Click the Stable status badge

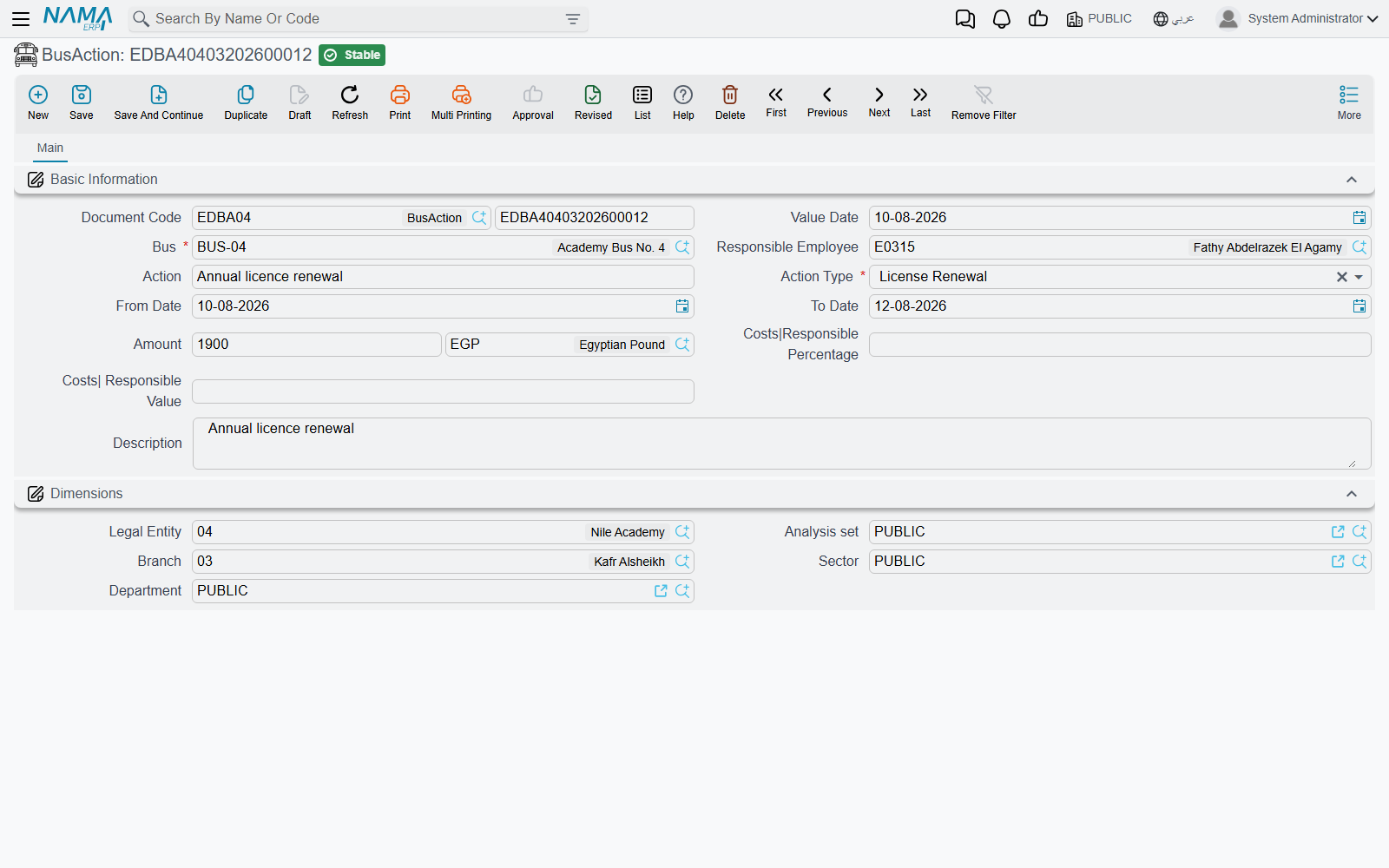click(x=352, y=55)
